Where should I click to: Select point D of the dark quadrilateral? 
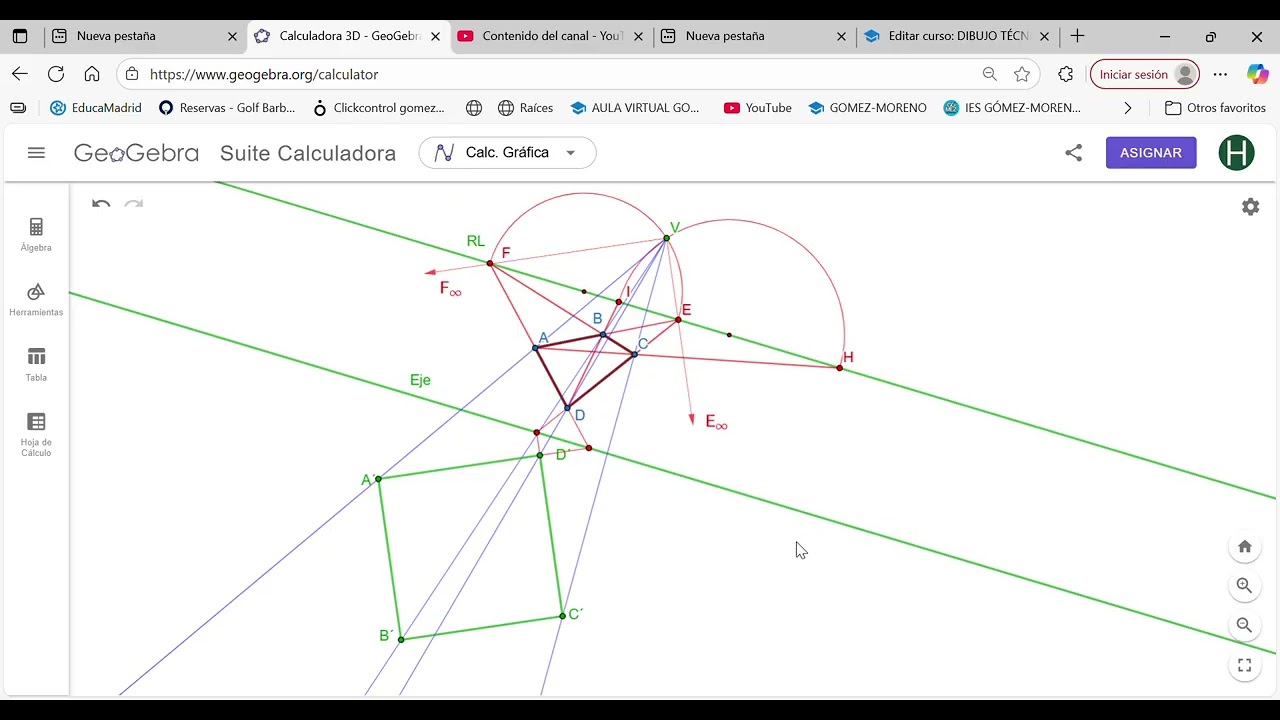(x=567, y=408)
